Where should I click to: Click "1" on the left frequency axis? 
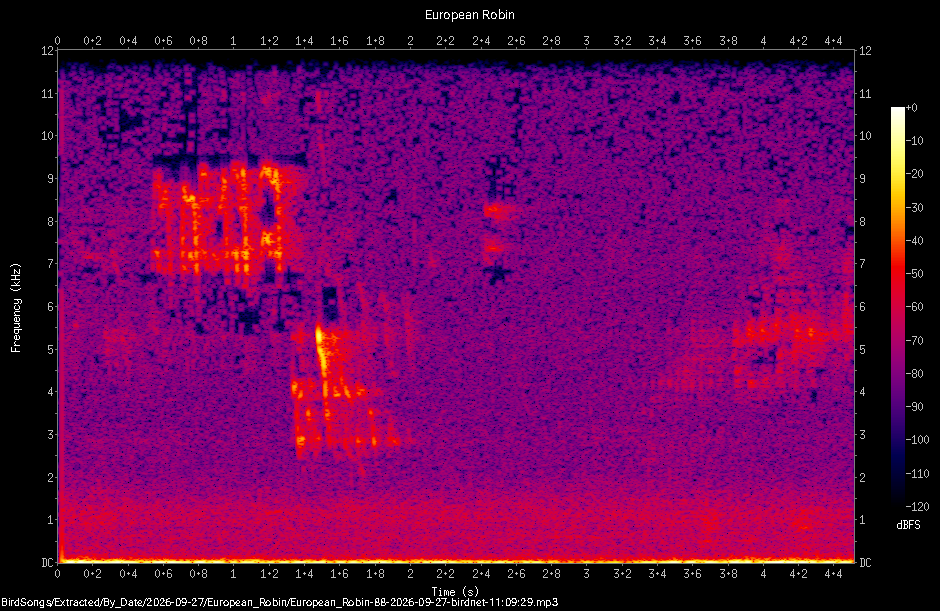pyautogui.click(x=51, y=520)
